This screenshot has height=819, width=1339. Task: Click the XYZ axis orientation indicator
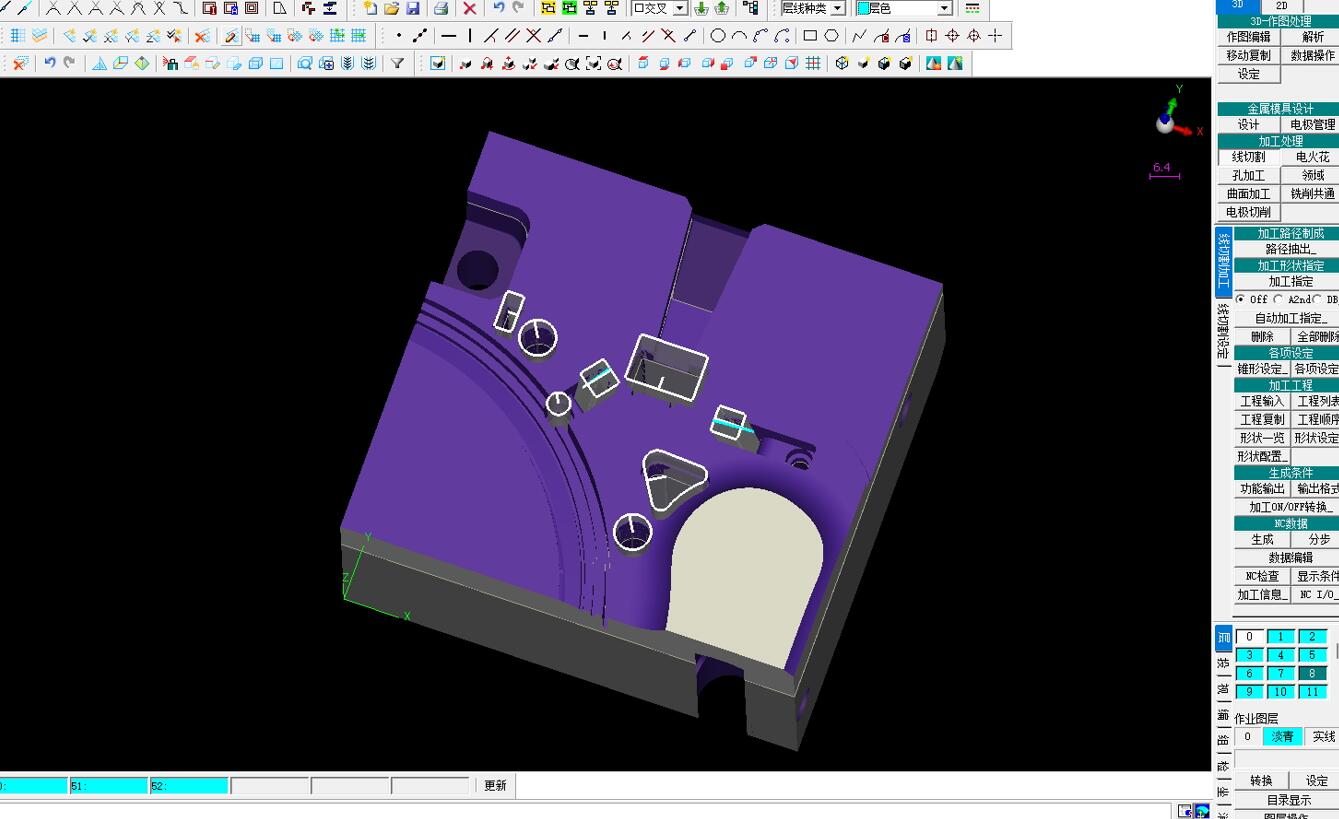click(x=1177, y=113)
